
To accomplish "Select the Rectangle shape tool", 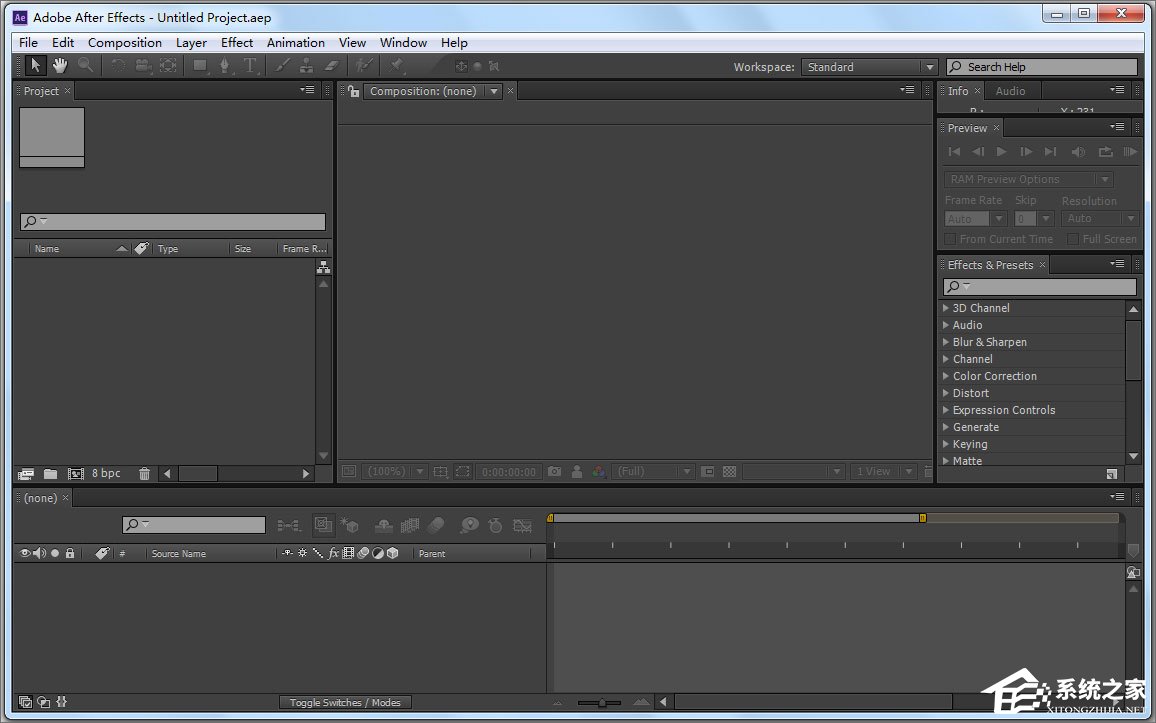I will point(200,66).
